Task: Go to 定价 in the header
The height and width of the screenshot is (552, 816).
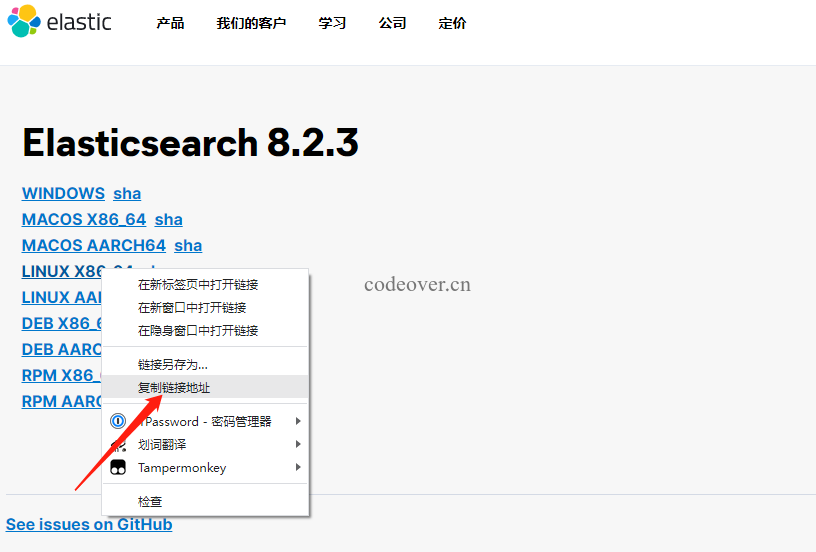Action: point(452,23)
